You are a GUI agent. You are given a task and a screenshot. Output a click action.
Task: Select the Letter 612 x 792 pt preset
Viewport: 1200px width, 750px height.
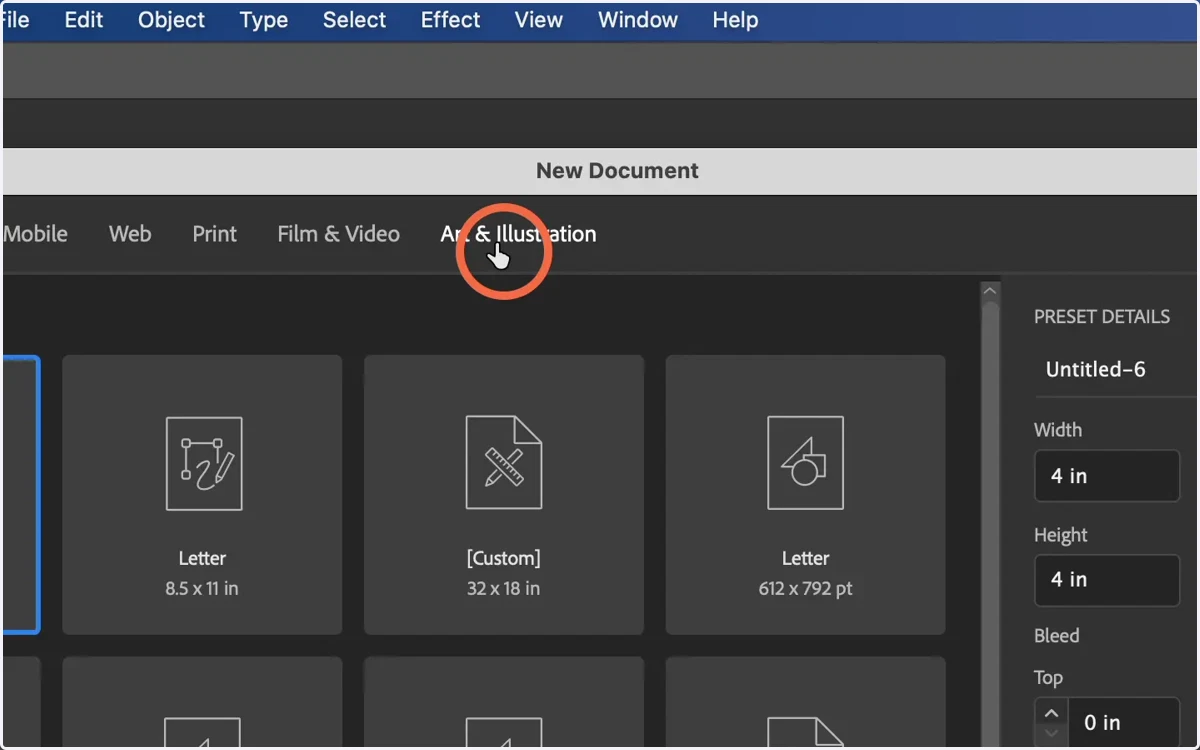pos(806,495)
